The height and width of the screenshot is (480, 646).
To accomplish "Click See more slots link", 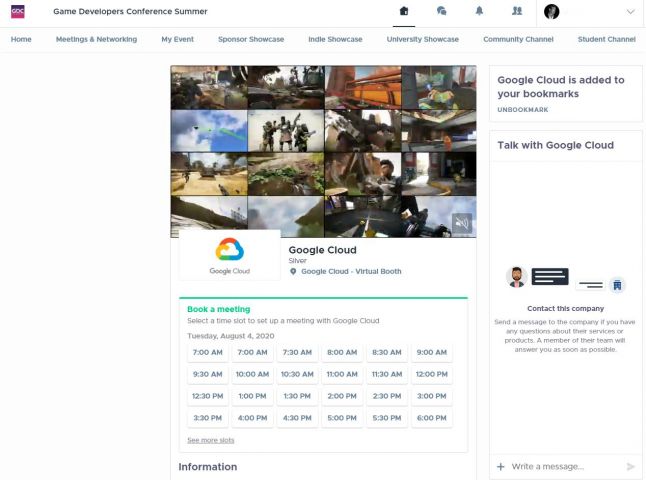I will tap(211, 440).
